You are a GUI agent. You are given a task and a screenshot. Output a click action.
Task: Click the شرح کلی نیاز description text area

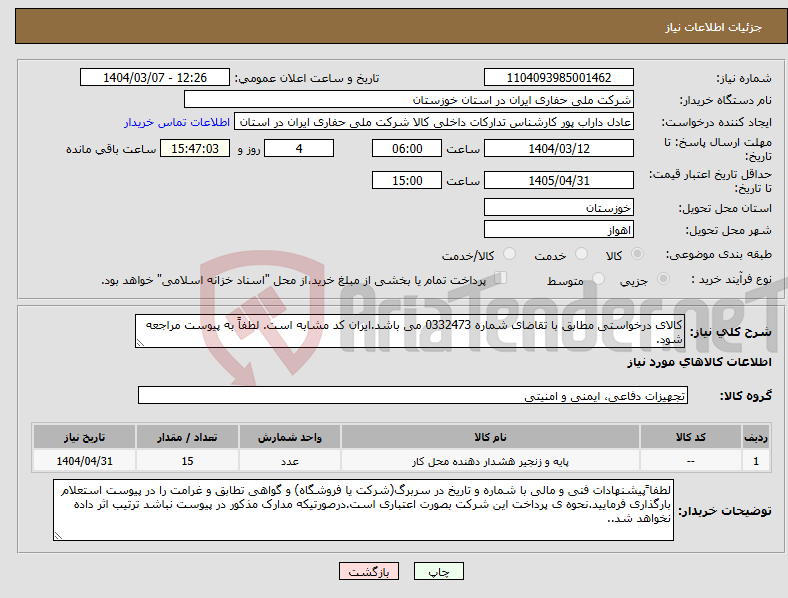(x=410, y=331)
